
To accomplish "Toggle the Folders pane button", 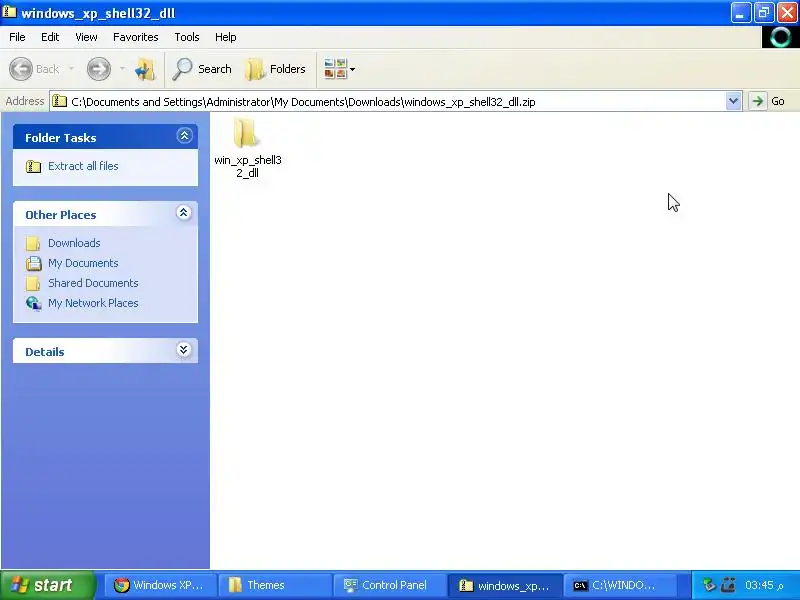I will coord(276,69).
